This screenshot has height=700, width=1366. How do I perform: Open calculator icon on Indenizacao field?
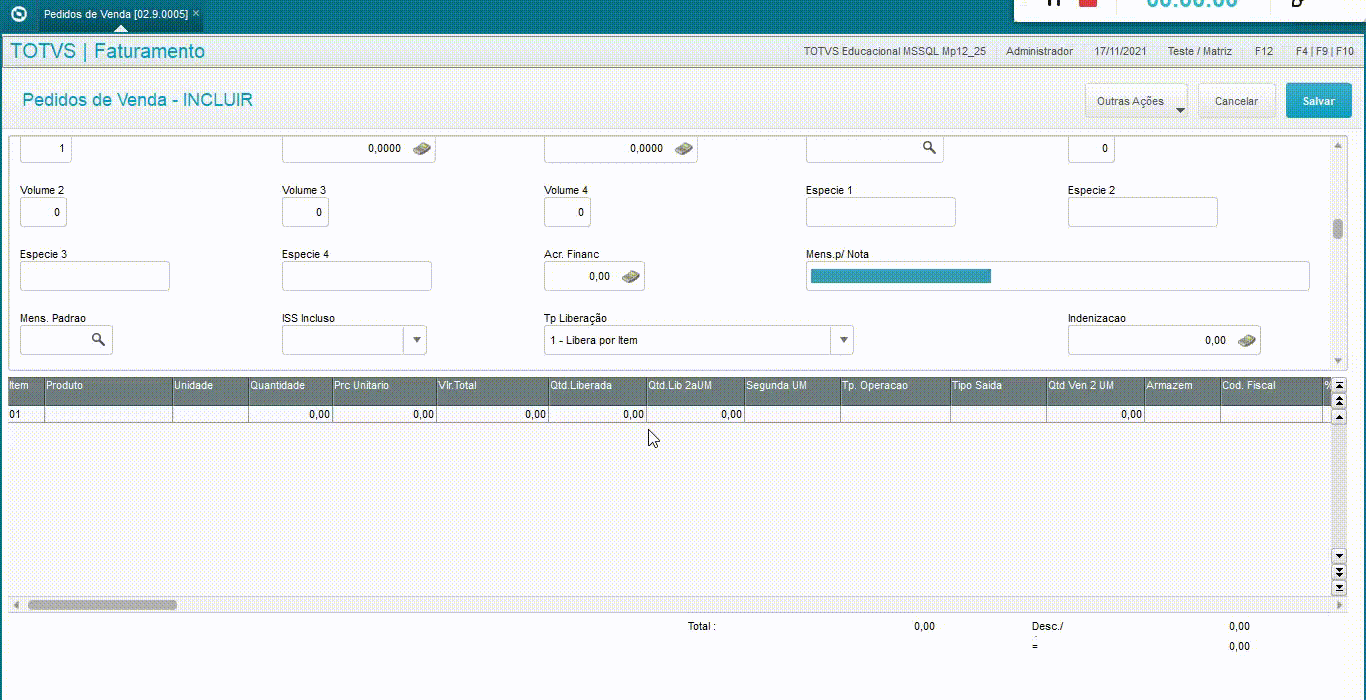[1246, 341]
